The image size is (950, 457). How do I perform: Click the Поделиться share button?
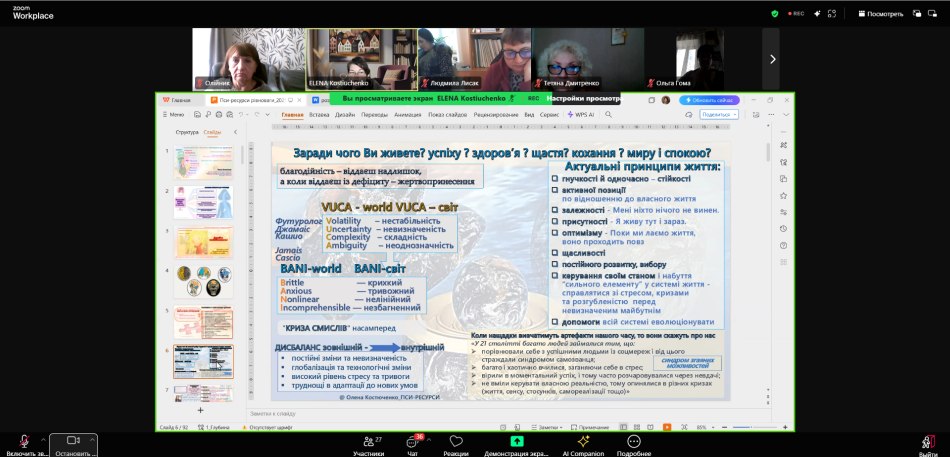(716, 115)
